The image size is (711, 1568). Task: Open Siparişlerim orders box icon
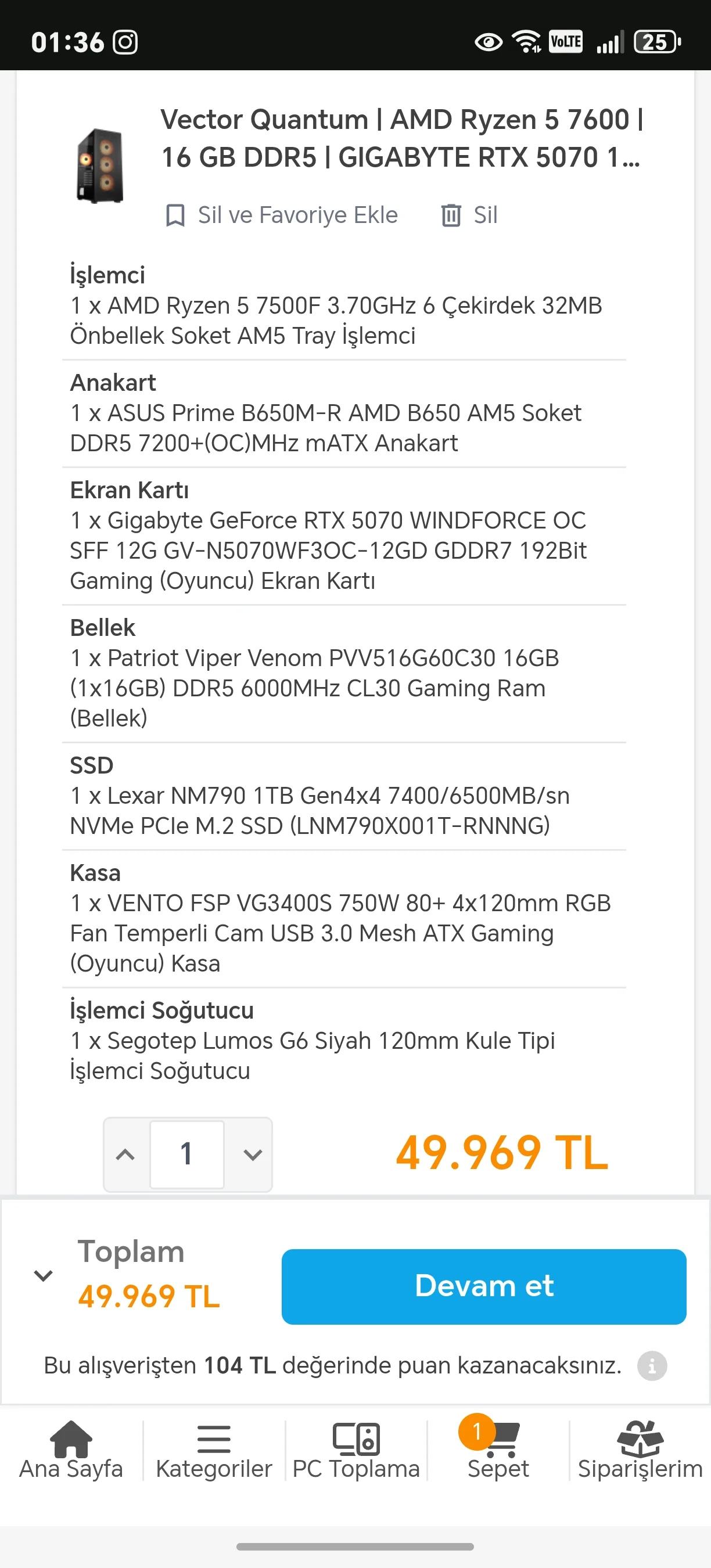(x=640, y=1440)
